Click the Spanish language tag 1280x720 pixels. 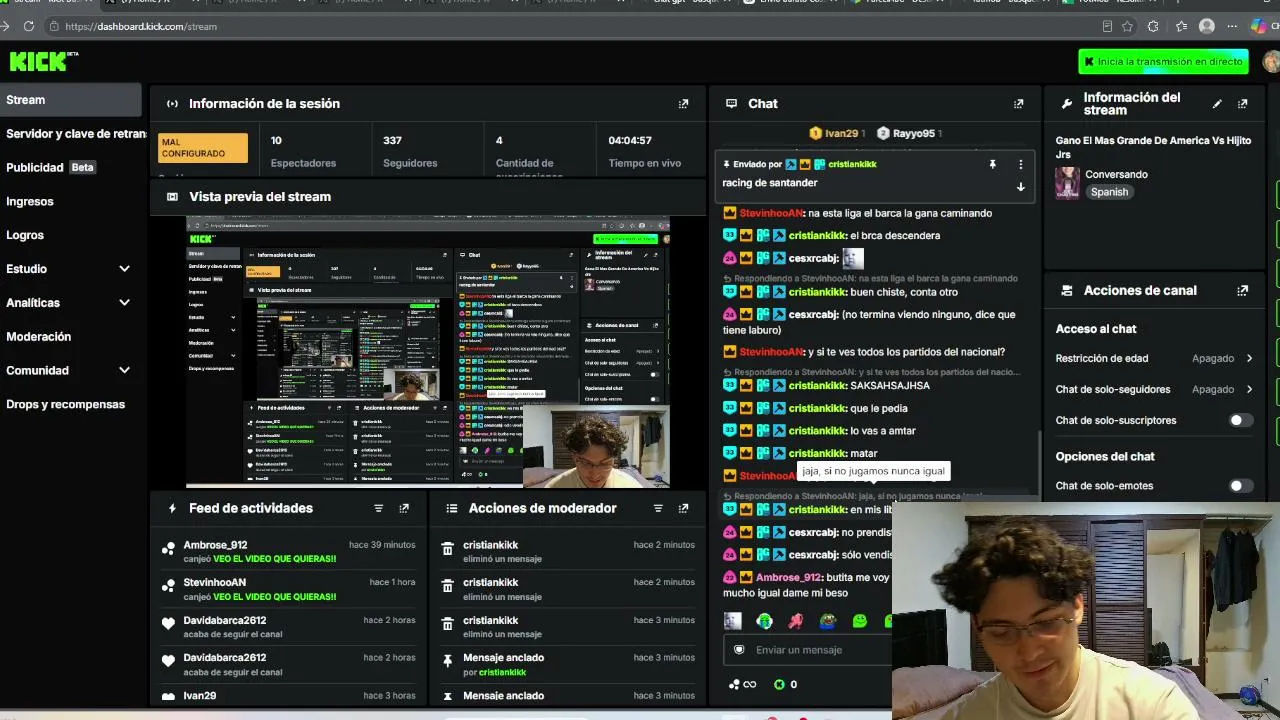(x=1109, y=192)
